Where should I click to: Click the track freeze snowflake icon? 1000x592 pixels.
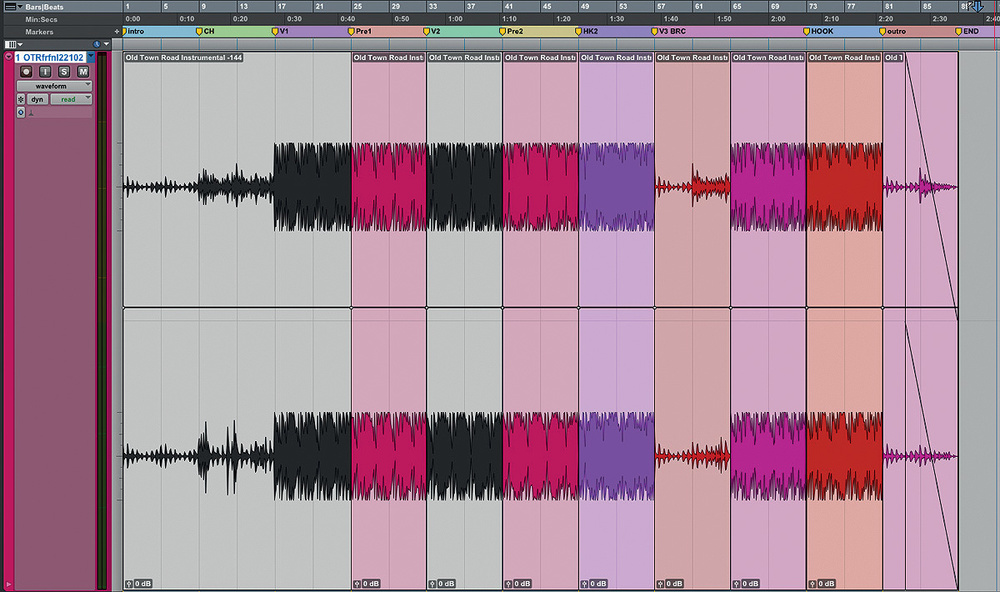point(21,99)
